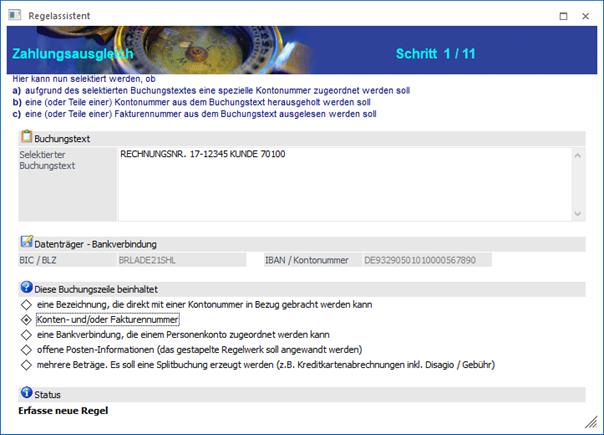The image size is (604, 435).
Task: Close the Regelassistent dialog
Action: pos(587,16)
